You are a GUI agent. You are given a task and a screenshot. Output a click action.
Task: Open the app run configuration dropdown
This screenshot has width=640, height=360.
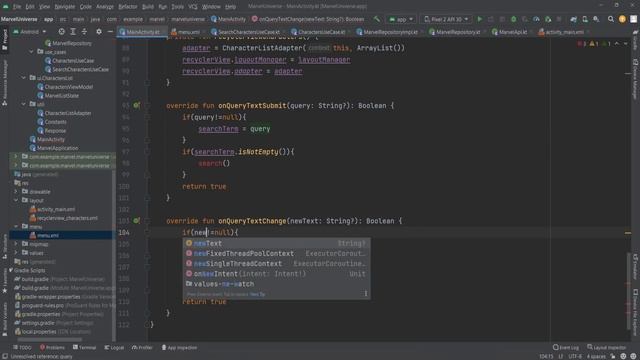401,19
